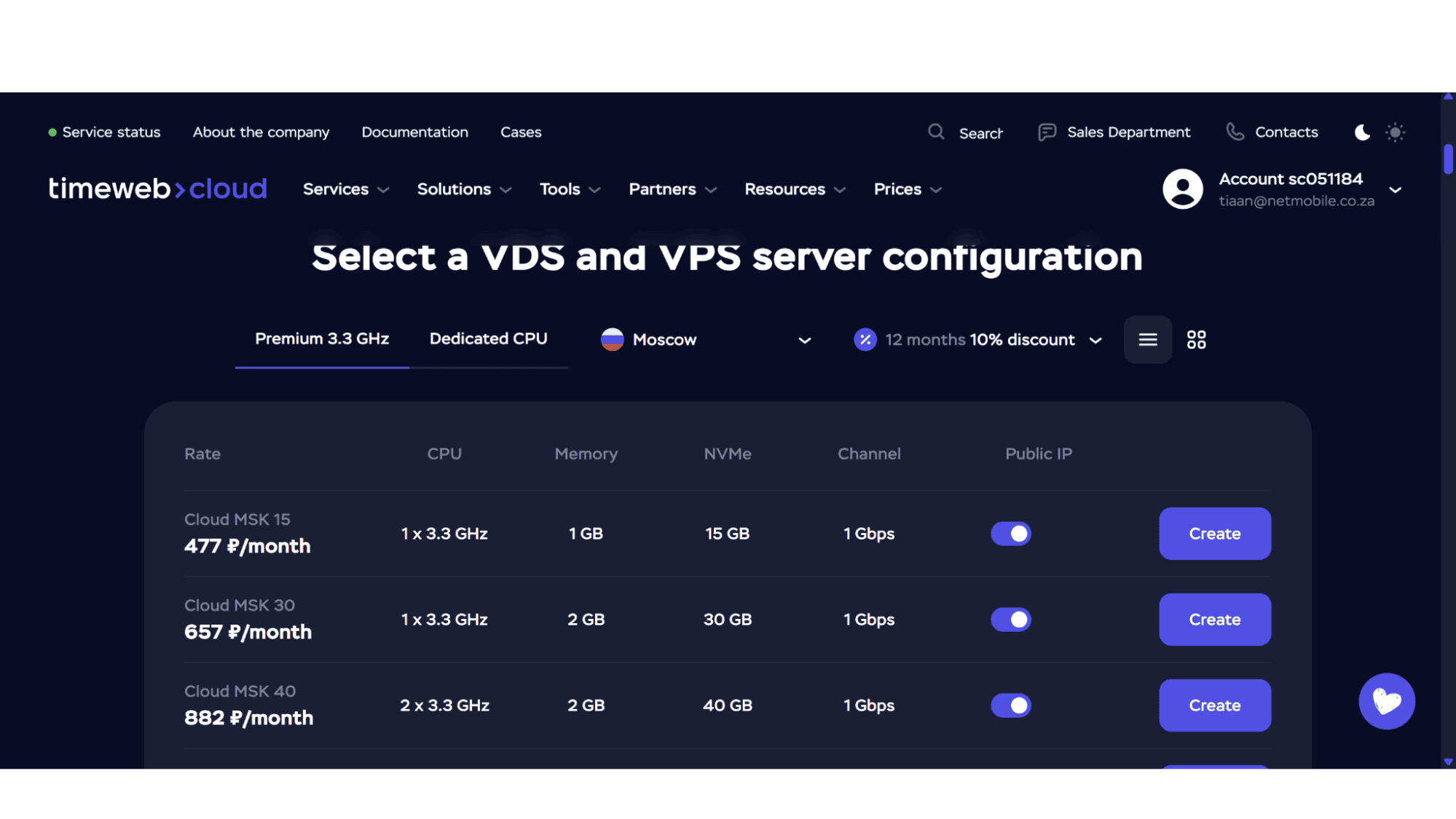Click the 2 x 3.3 GHz CPU value
1456x819 pixels.
point(444,705)
